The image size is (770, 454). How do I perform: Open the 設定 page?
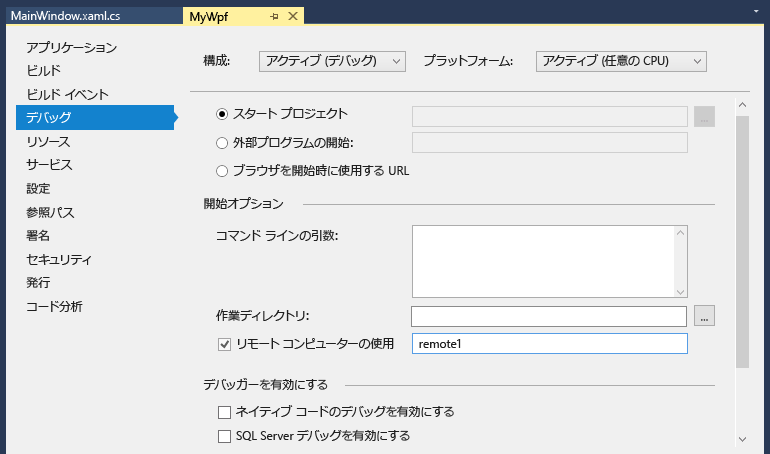tap(38, 188)
